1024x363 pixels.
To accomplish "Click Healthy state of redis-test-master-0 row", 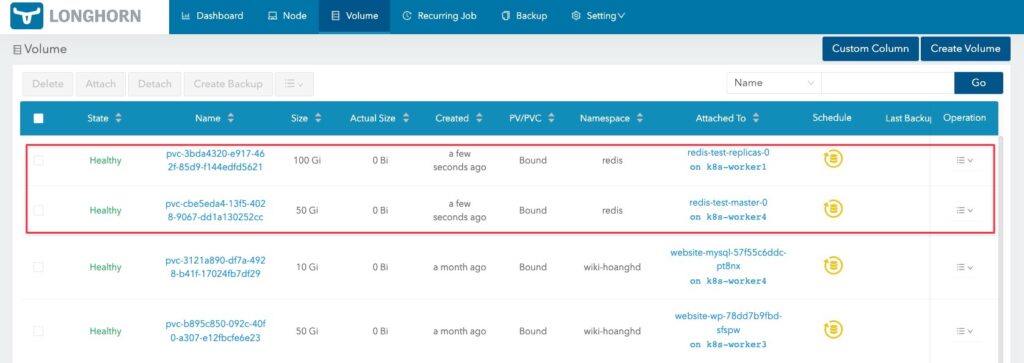I will coord(105,210).
